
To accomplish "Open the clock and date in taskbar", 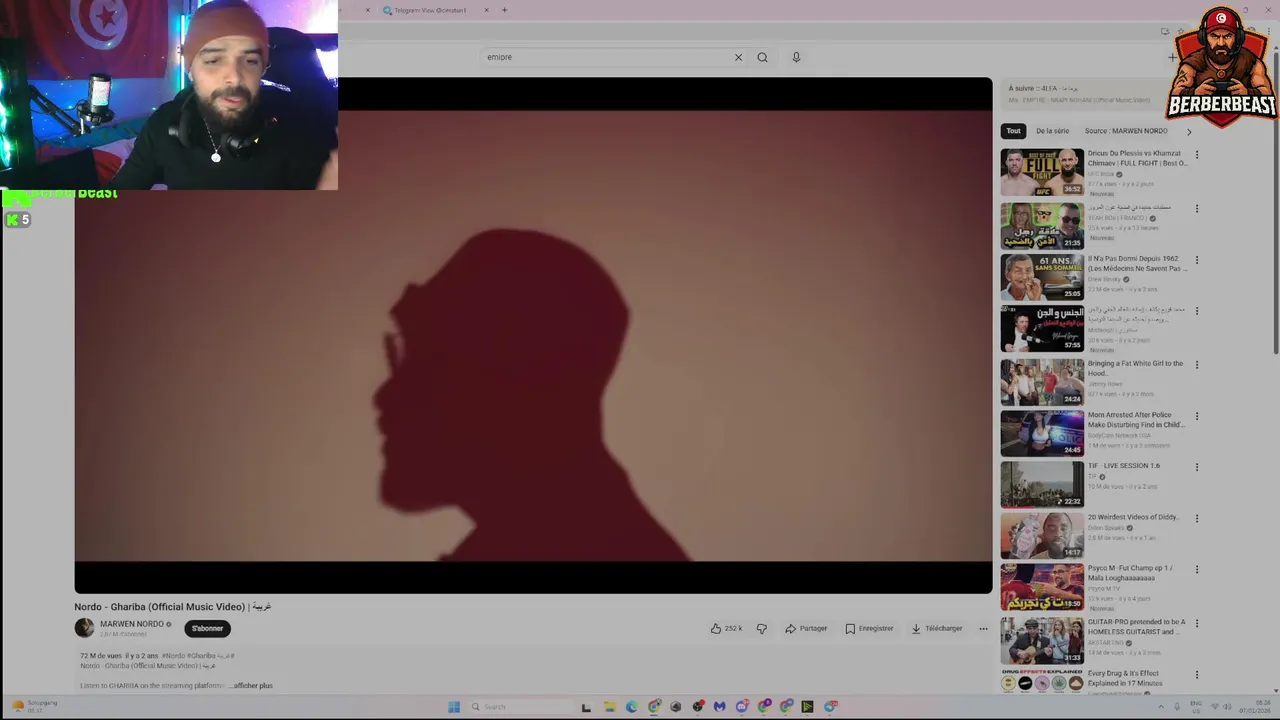I will click(1254, 707).
